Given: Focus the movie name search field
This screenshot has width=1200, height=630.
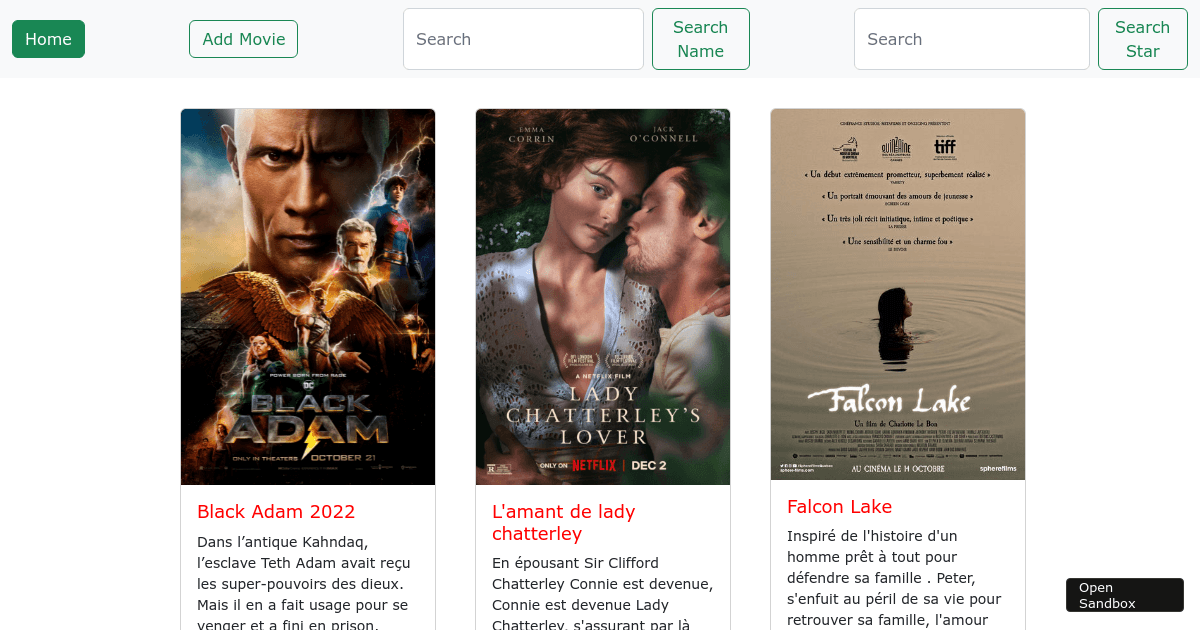Looking at the screenshot, I should click(523, 39).
